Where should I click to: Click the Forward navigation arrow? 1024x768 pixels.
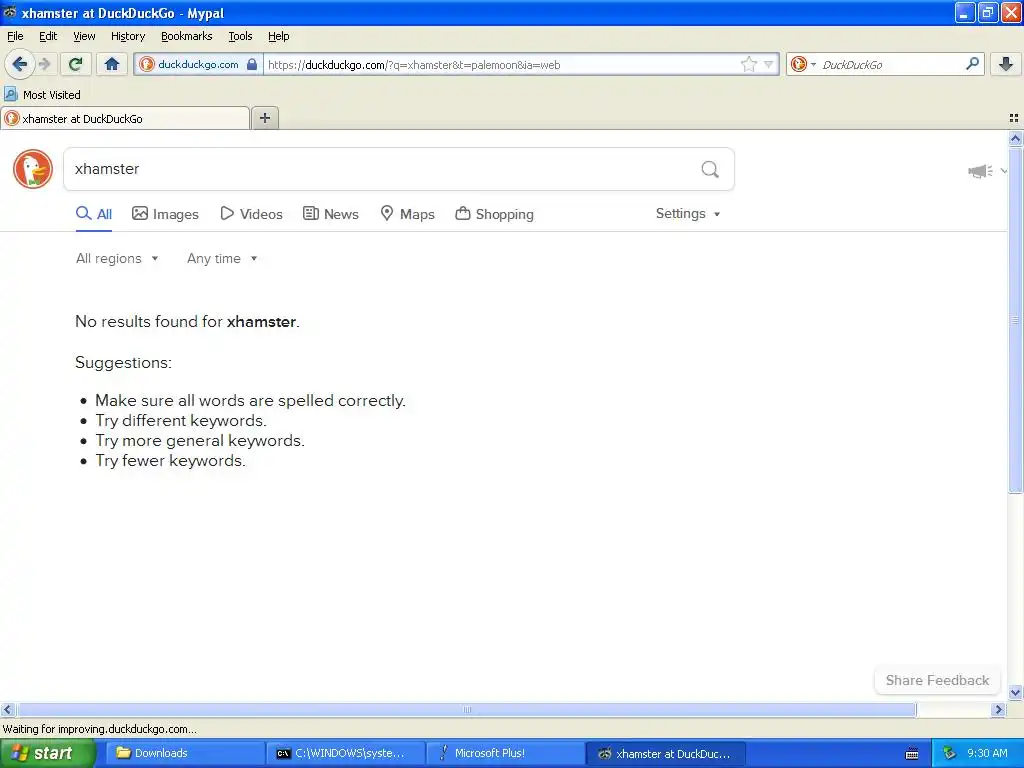tap(45, 64)
